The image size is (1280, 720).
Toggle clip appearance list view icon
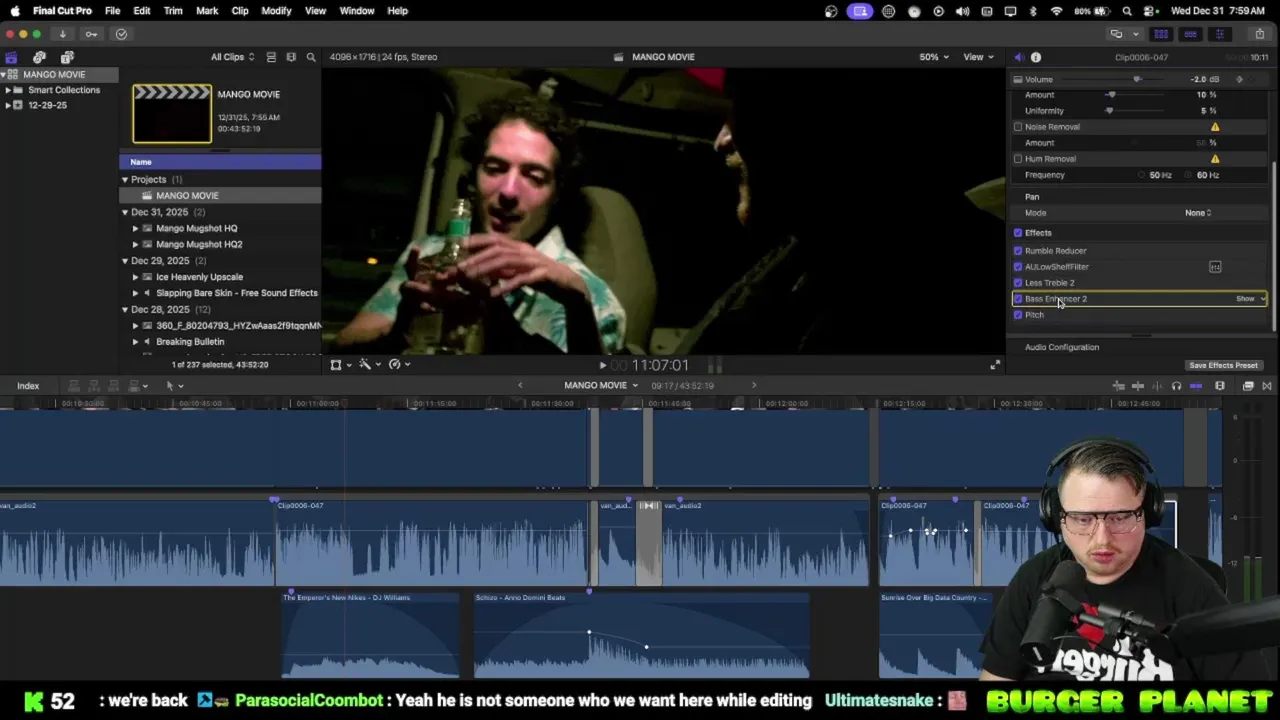[x=271, y=57]
